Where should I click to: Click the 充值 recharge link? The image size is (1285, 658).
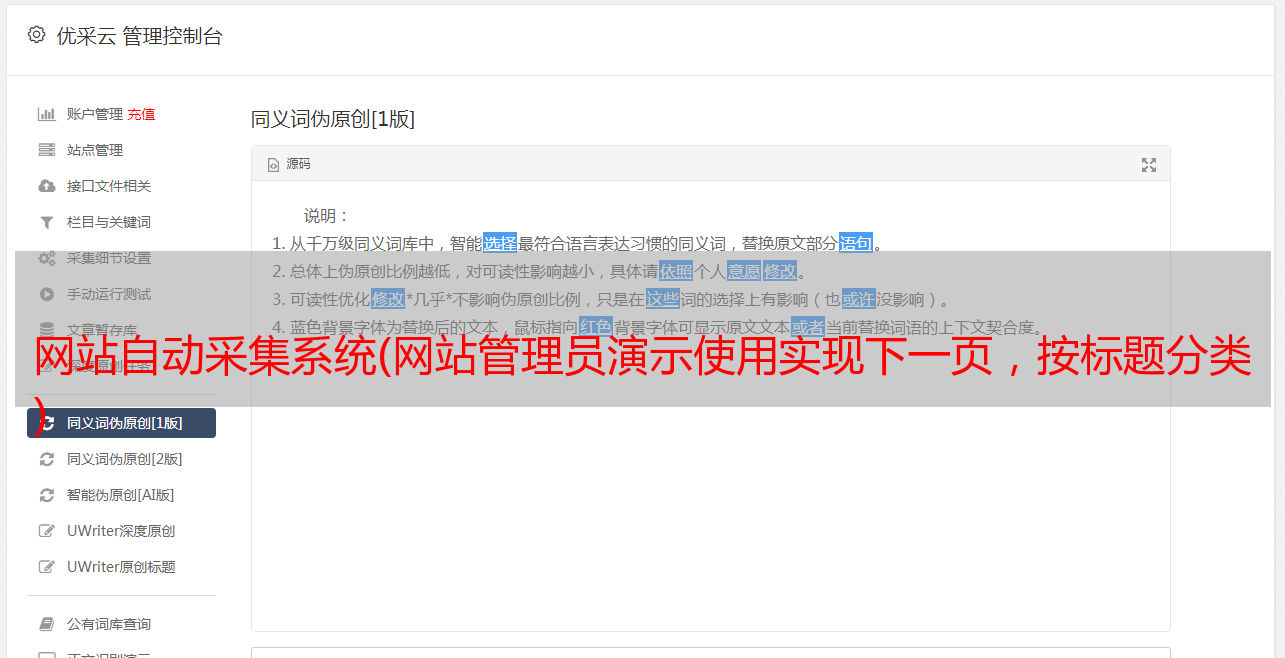tap(141, 114)
